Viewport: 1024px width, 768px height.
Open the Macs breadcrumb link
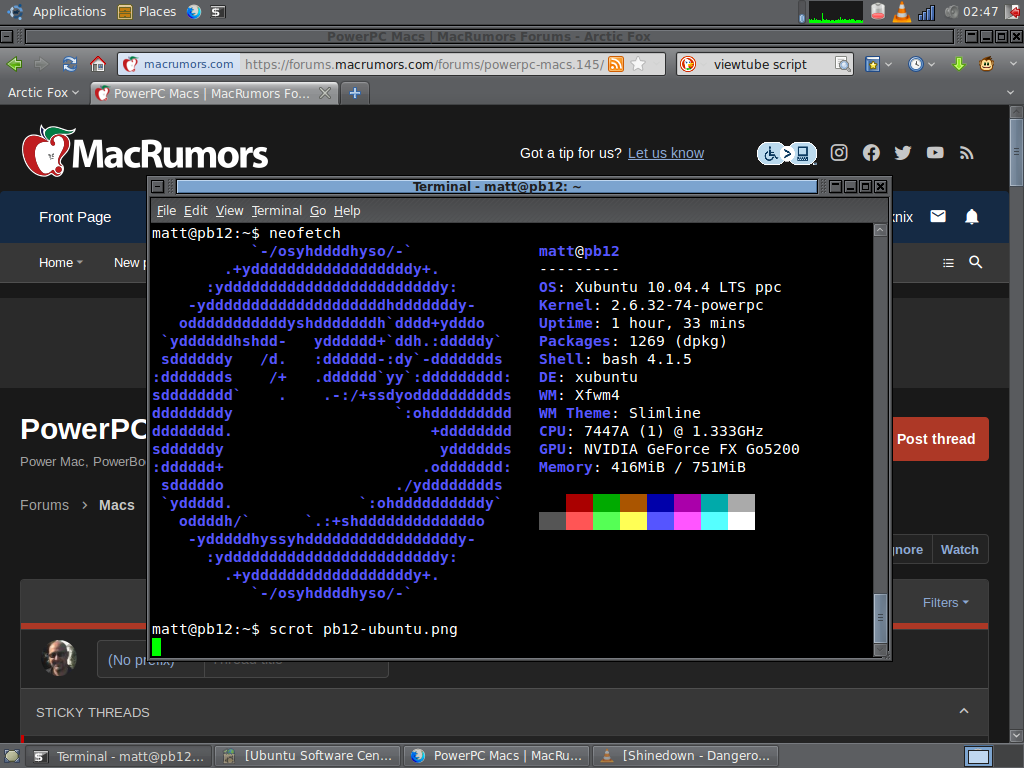pyautogui.click(x=116, y=505)
